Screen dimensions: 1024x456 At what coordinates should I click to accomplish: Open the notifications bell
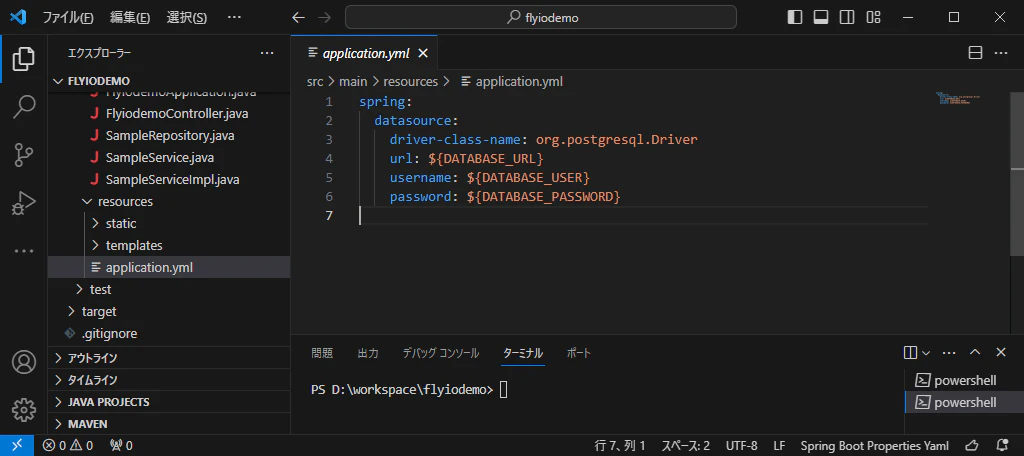click(x=1002, y=446)
